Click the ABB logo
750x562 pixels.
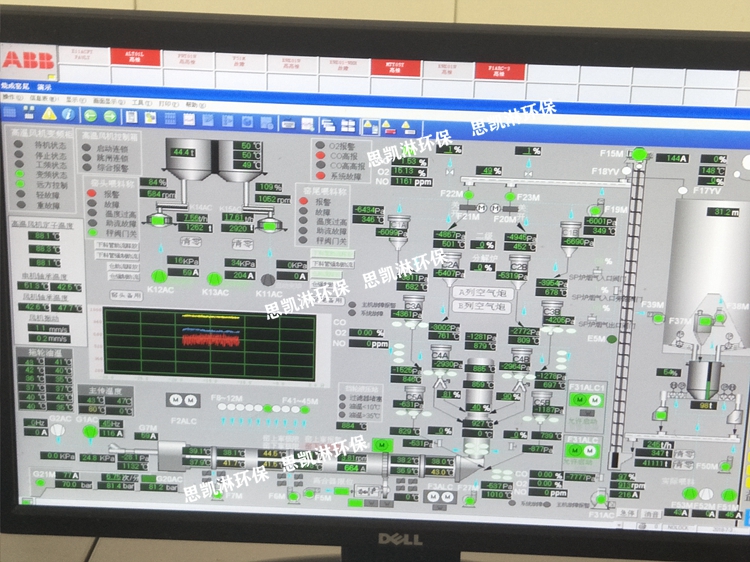click(28, 60)
